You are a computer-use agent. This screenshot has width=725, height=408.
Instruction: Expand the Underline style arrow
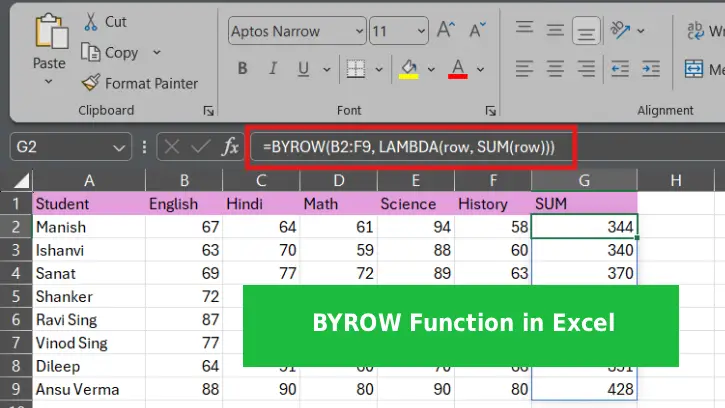tap(327, 69)
